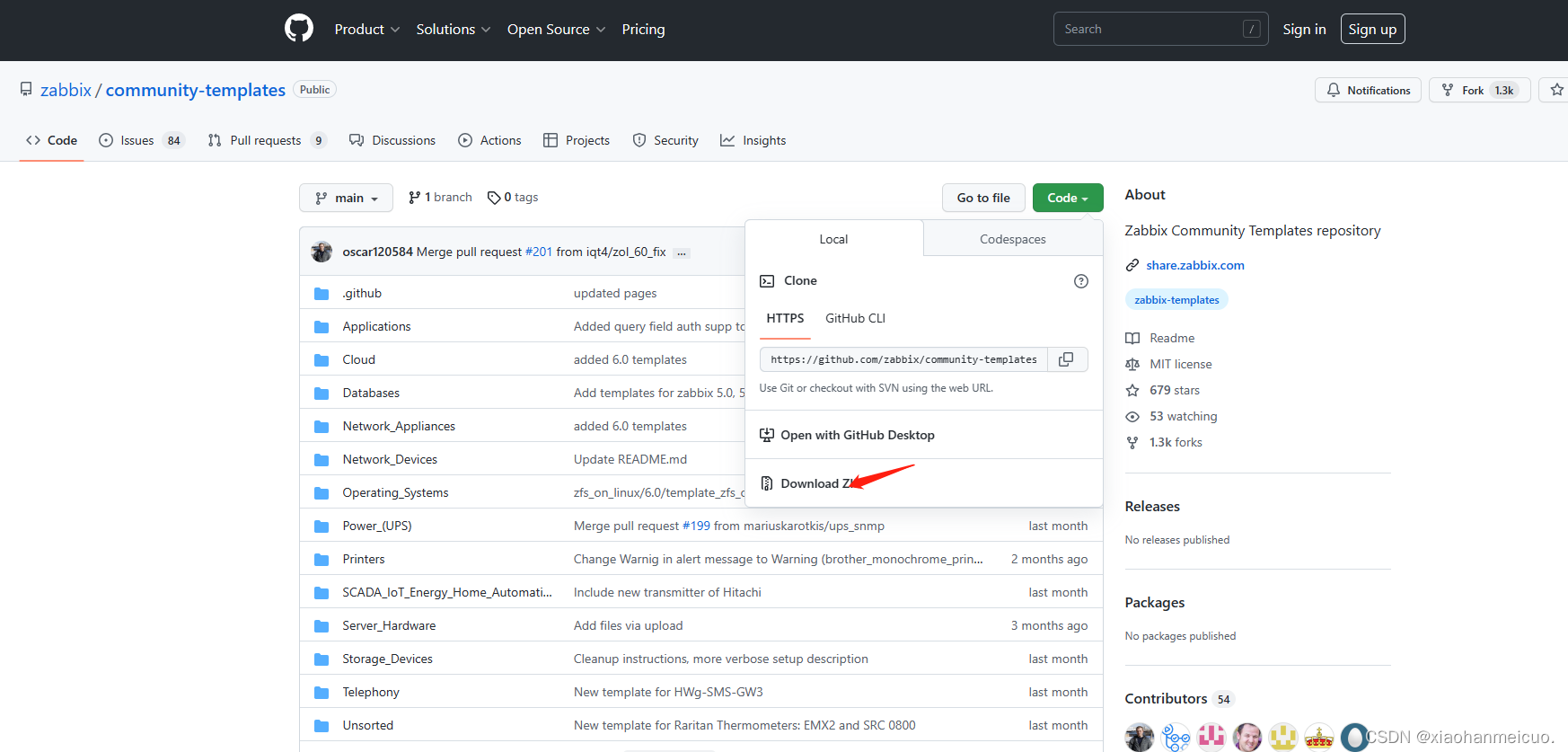Open the share.zabbix.com link
Screen dimensions: 1568x752
1195,265
